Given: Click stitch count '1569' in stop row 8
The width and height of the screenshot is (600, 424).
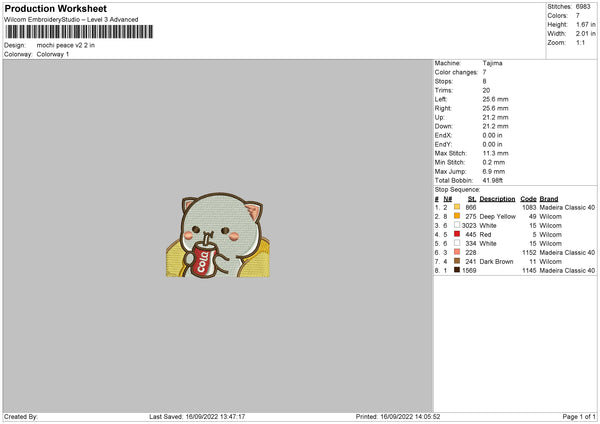Looking at the screenshot, I should [469, 271].
